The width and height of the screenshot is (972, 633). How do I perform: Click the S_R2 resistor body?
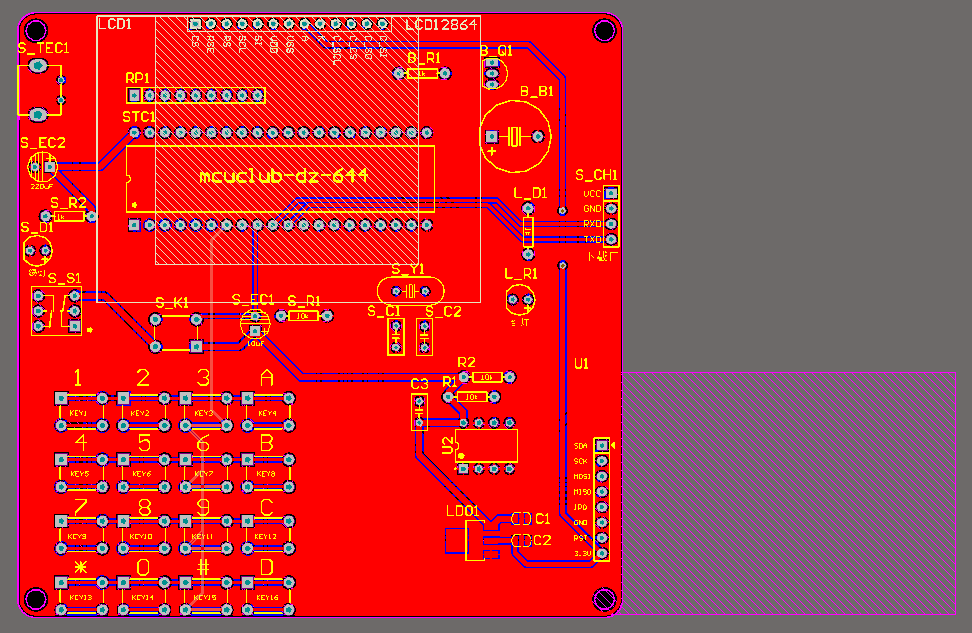click(x=68, y=216)
